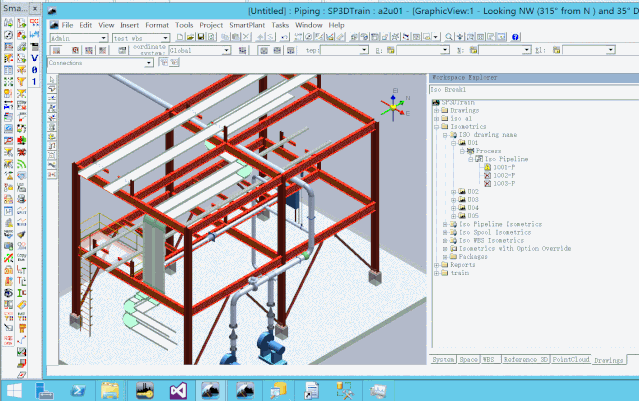The width and height of the screenshot is (639, 401).
Task: Click the blue number 1 icon in left palette
Action: point(34,82)
